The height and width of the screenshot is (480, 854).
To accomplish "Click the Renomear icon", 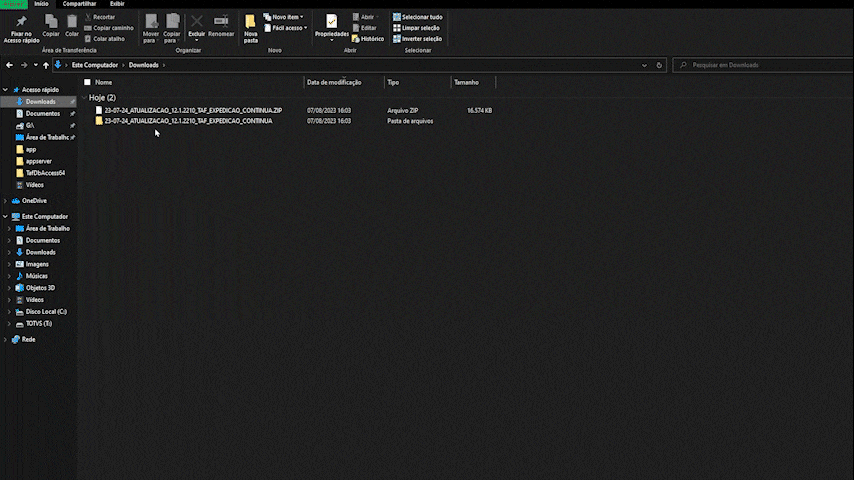I will (221, 26).
